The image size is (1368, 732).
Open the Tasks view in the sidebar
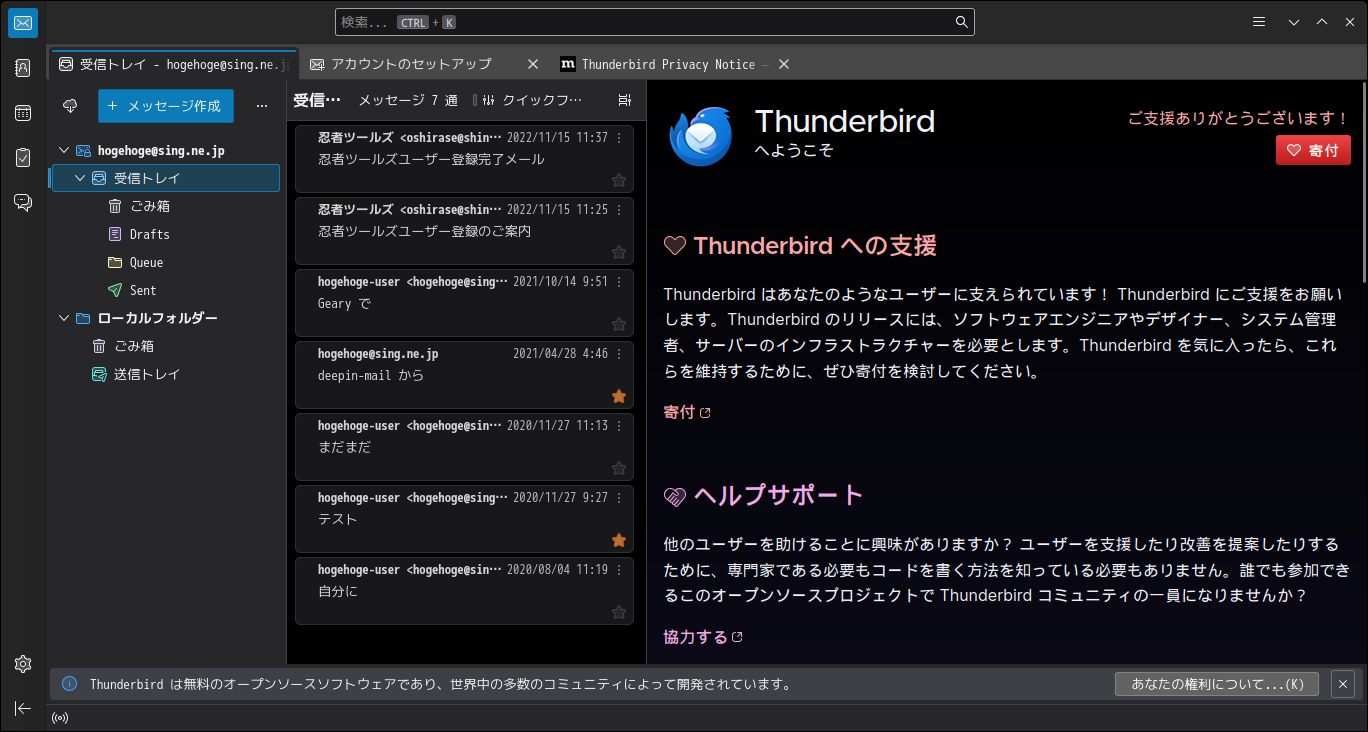22,157
